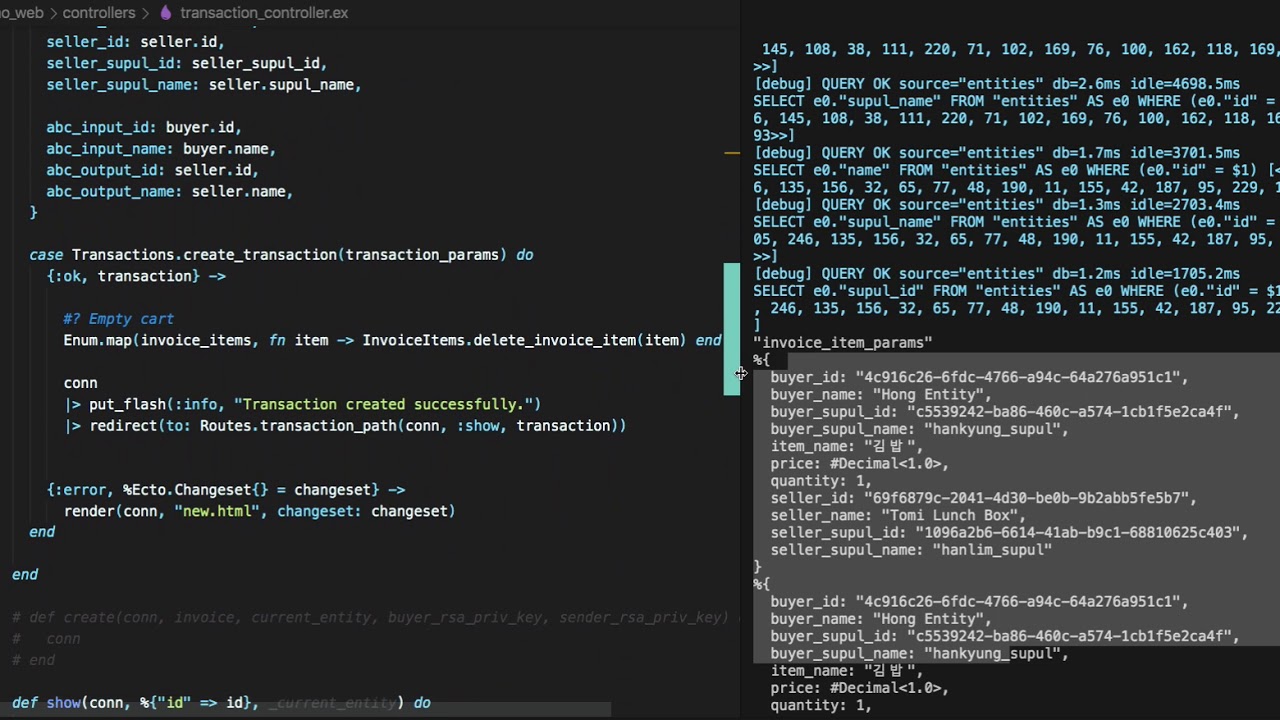The height and width of the screenshot is (720, 1280).
Task: Click 'QUERY OK db=1.7ms' debug line
Action: click(x=997, y=153)
